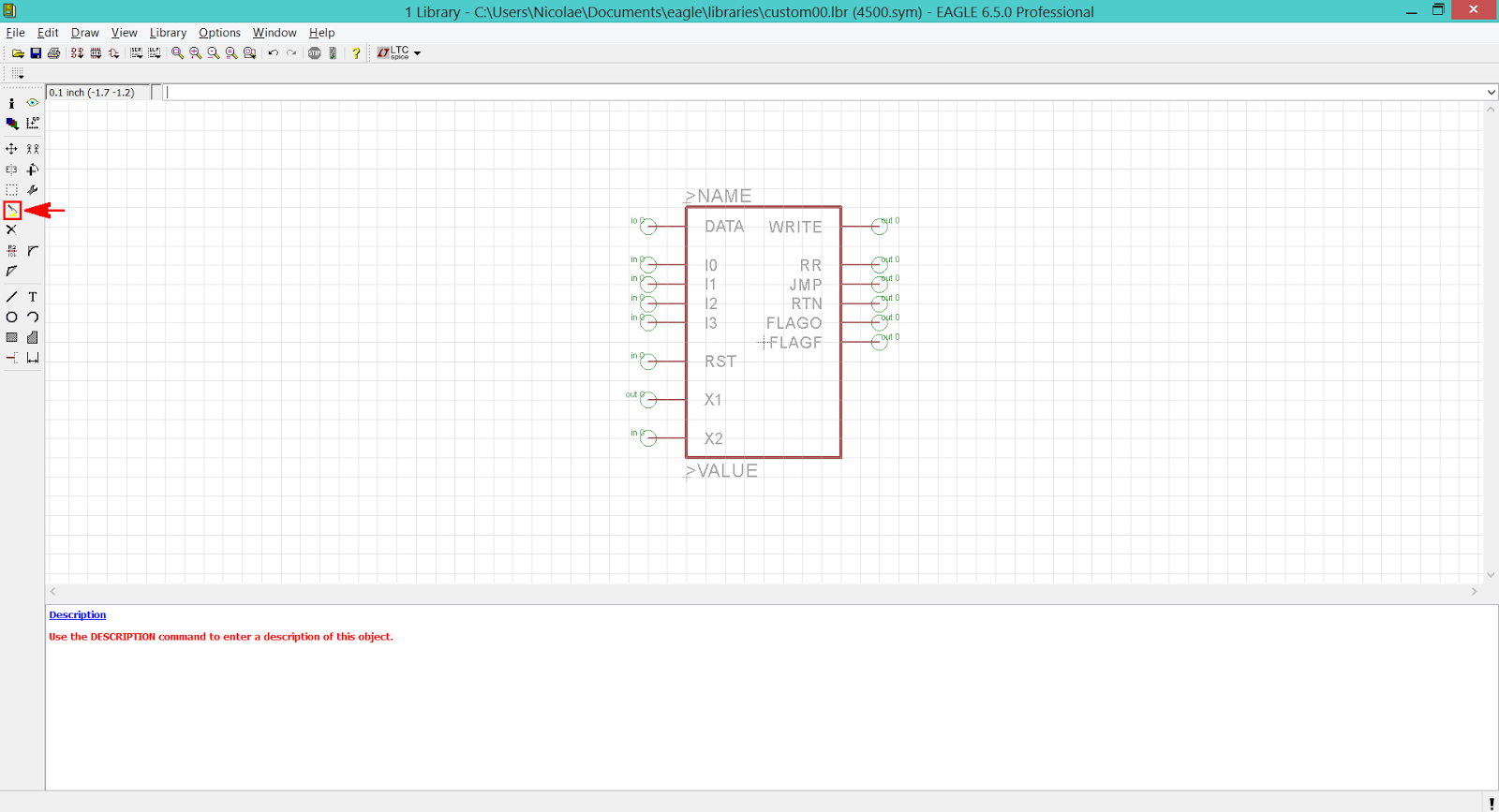Open grid settings icon
1499x812 pixels.
[x=18, y=73]
